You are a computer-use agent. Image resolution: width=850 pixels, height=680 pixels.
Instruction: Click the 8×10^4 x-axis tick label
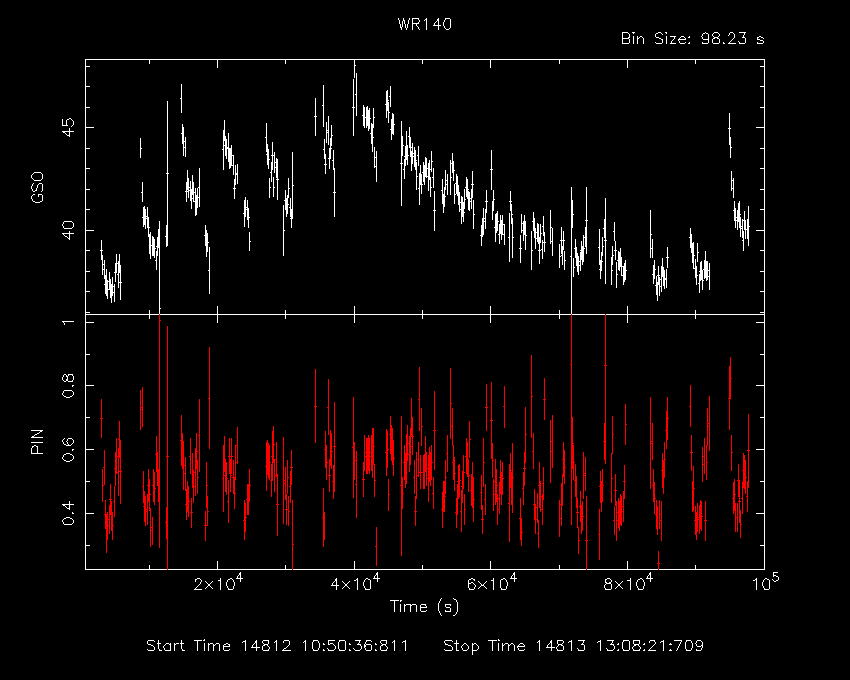point(628,583)
